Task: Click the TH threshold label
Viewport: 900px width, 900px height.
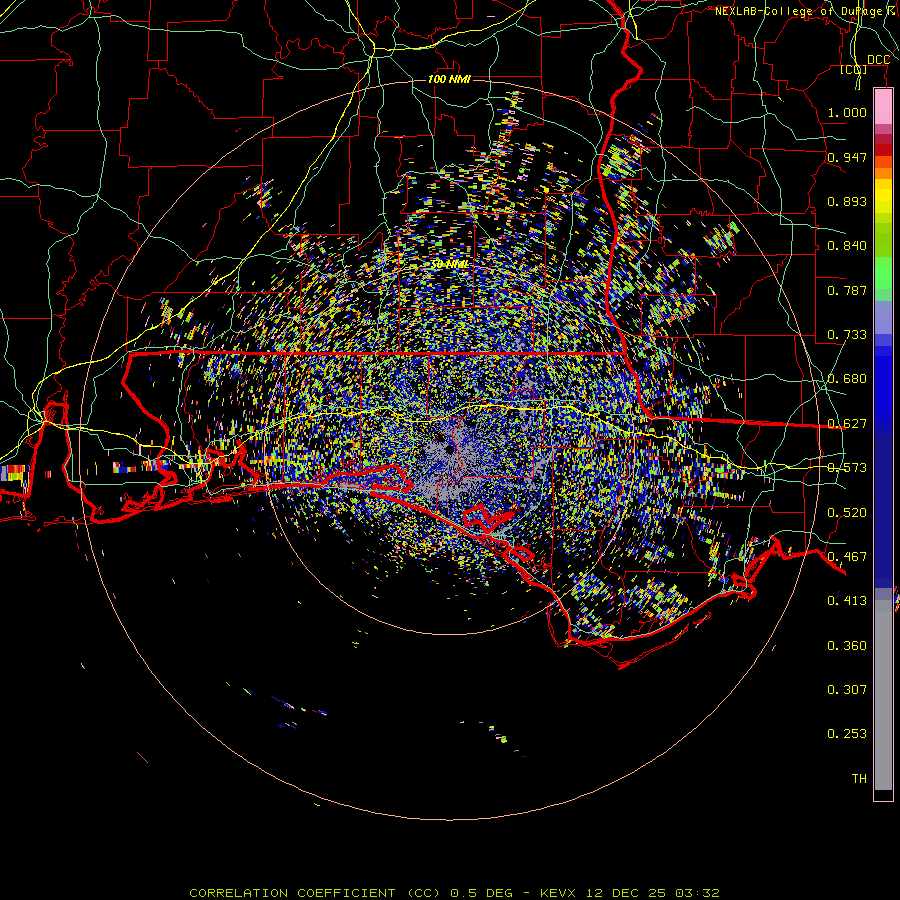Action: pos(859,779)
